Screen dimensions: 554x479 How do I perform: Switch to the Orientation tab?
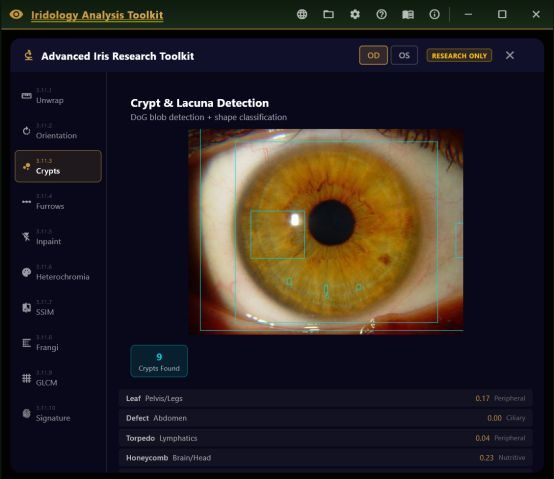click(x=58, y=131)
